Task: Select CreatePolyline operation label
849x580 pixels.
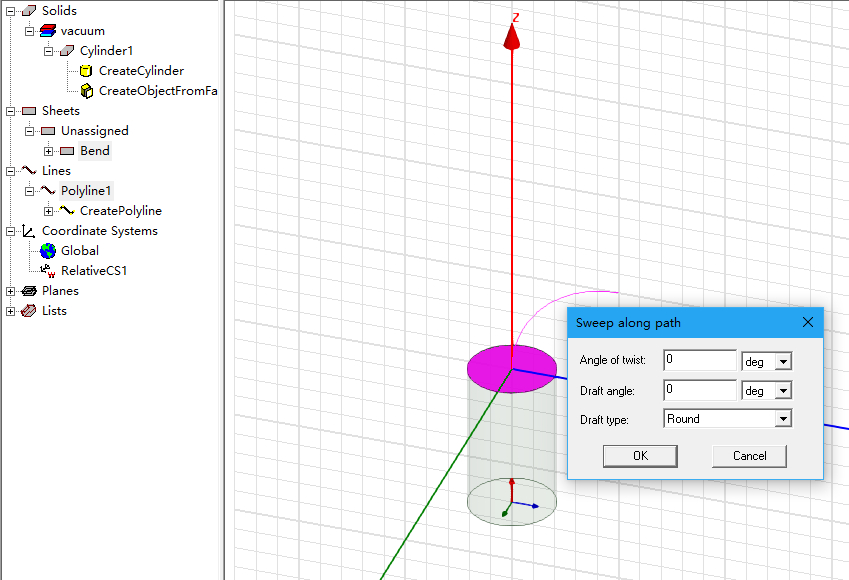Action: pyautogui.click(x=121, y=211)
